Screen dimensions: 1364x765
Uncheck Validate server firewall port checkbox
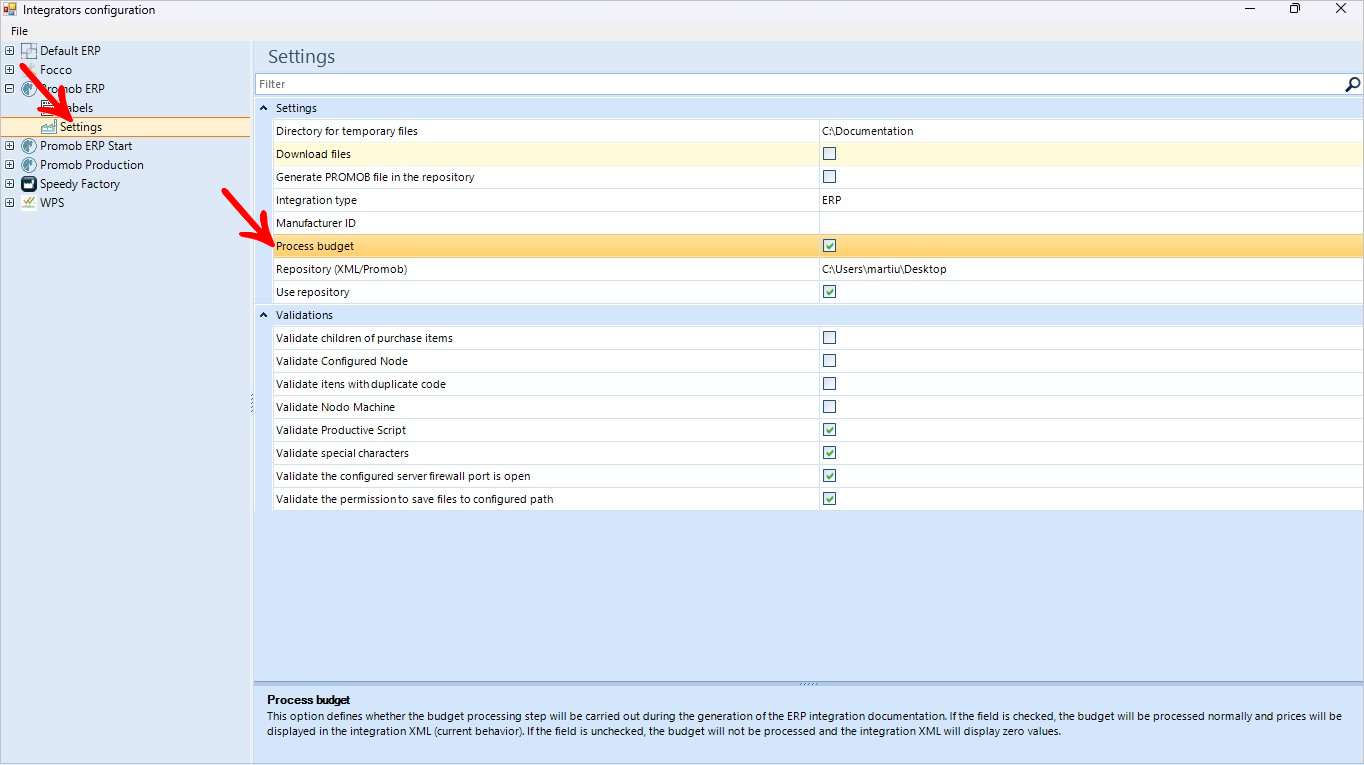[829, 476]
